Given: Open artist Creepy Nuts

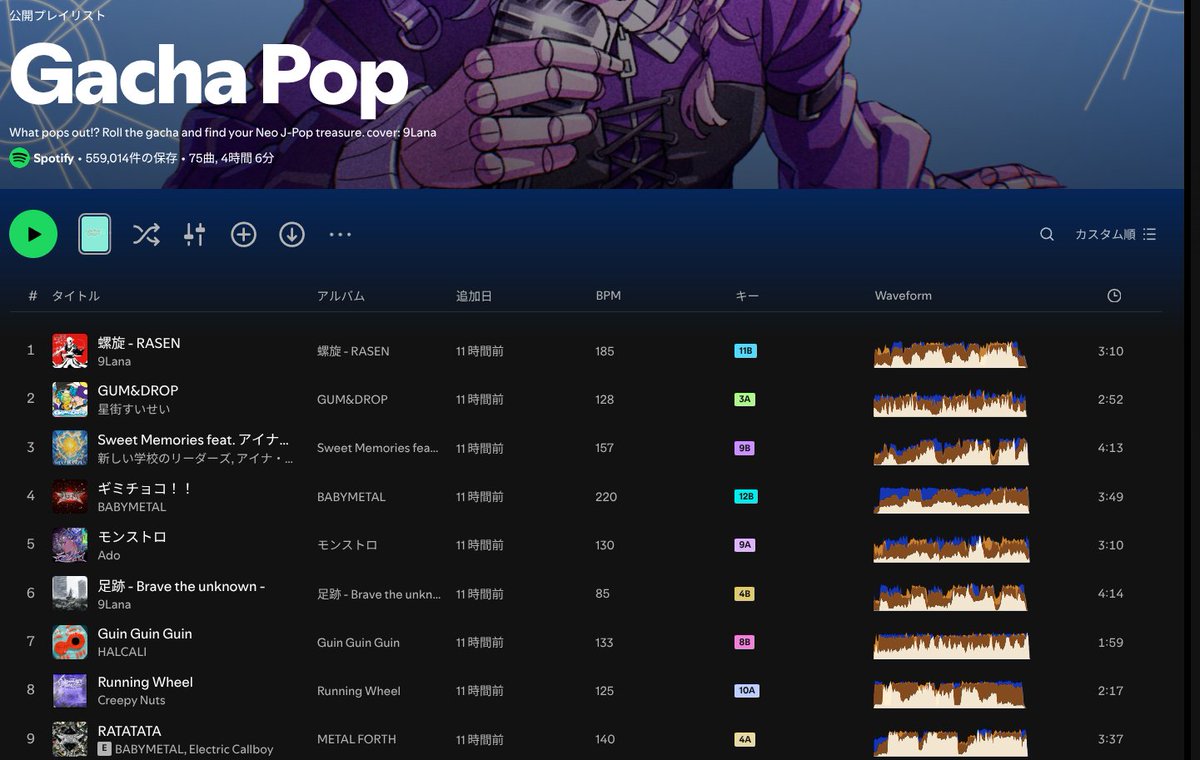Looking at the screenshot, I should tap(132, 700).
